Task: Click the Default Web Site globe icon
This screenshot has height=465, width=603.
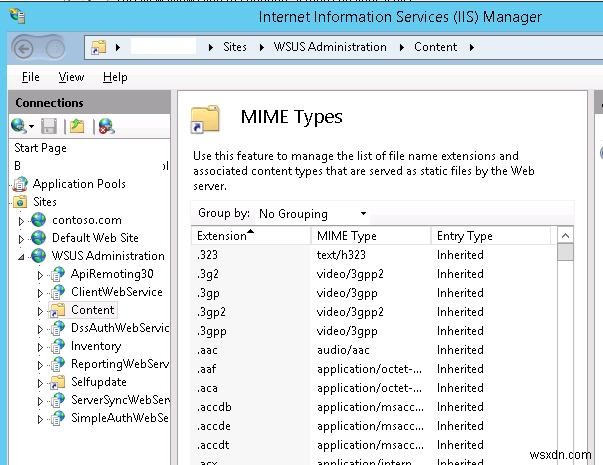Action: [x=38, y=238]
